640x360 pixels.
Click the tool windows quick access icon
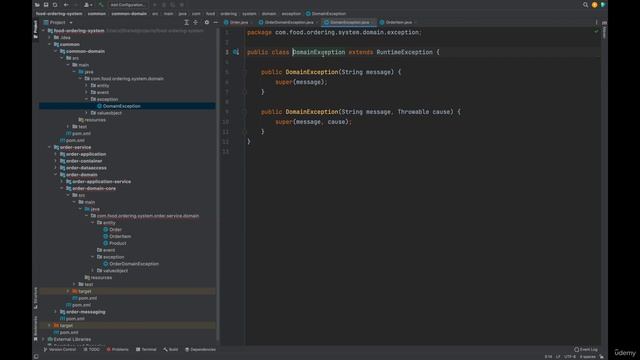36,356
